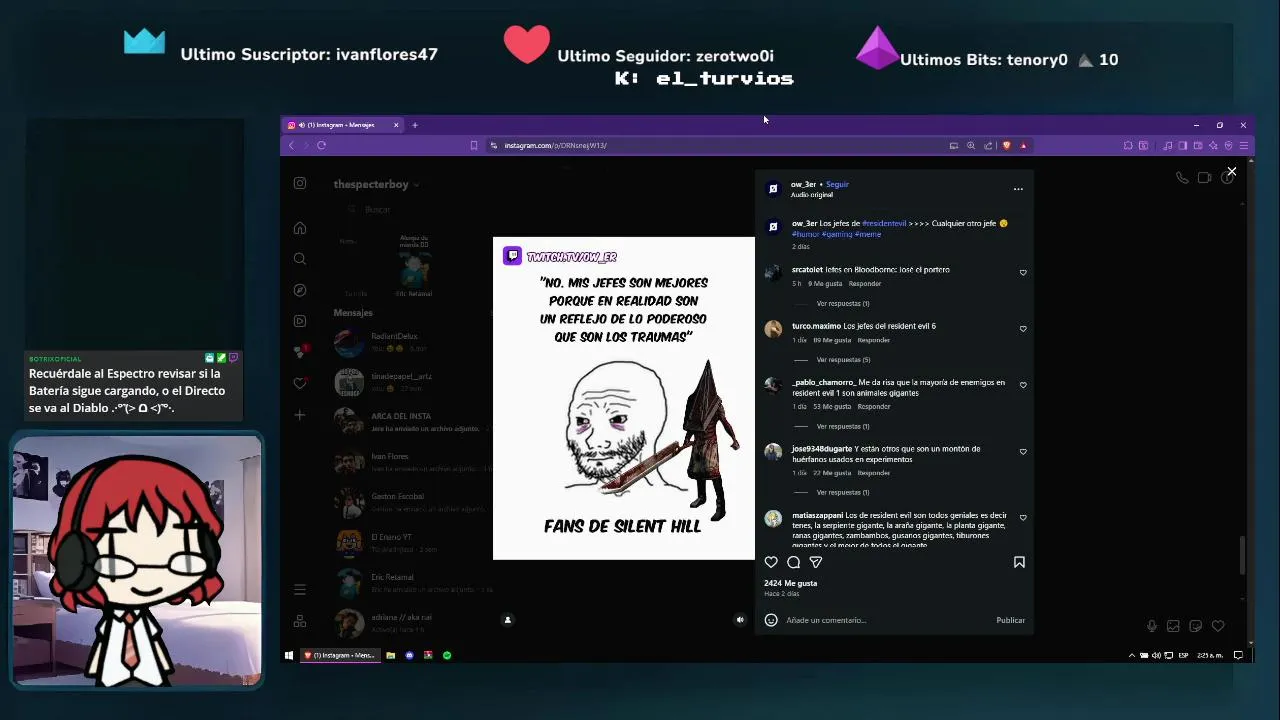Open the Audio original link
Screen dimensions: 1280x720
(811, 195)
